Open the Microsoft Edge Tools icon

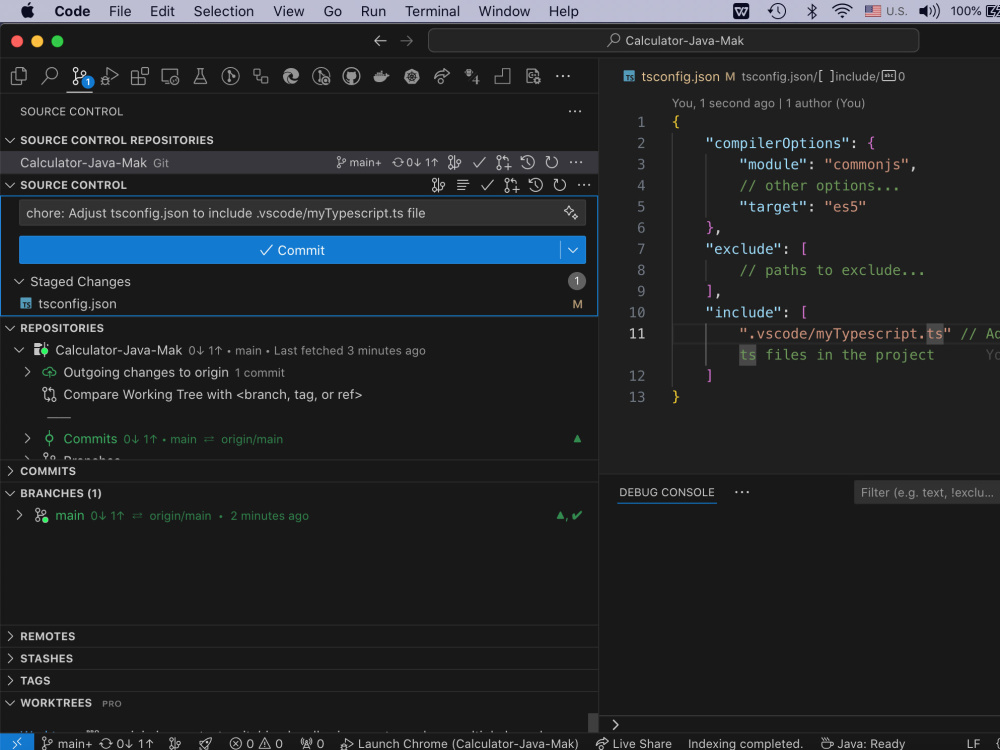pyautogui.click(x=291, y=77)
